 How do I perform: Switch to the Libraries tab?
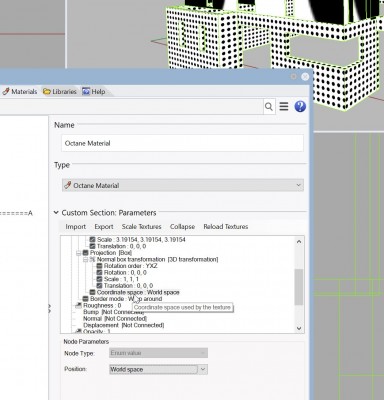[x=60, y=91]
